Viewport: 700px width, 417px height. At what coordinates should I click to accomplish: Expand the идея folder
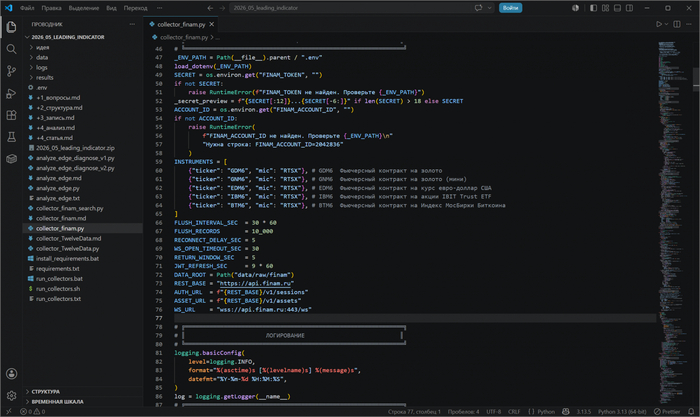(x=40, y=47)
